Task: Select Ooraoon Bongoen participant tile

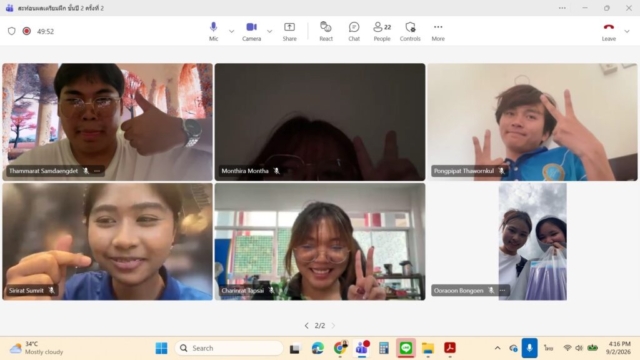Action: point(532,241)
